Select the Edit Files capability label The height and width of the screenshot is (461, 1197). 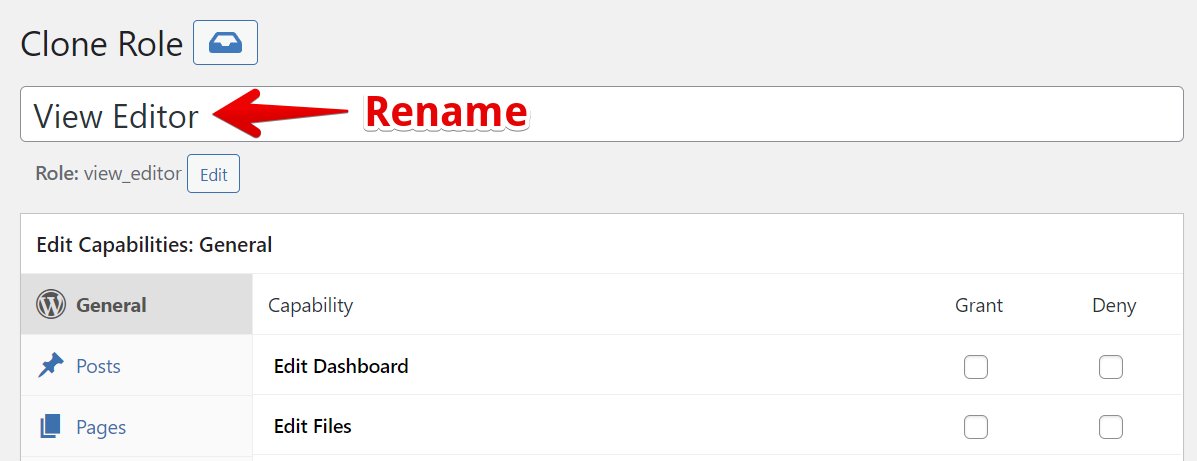point(313,427)
